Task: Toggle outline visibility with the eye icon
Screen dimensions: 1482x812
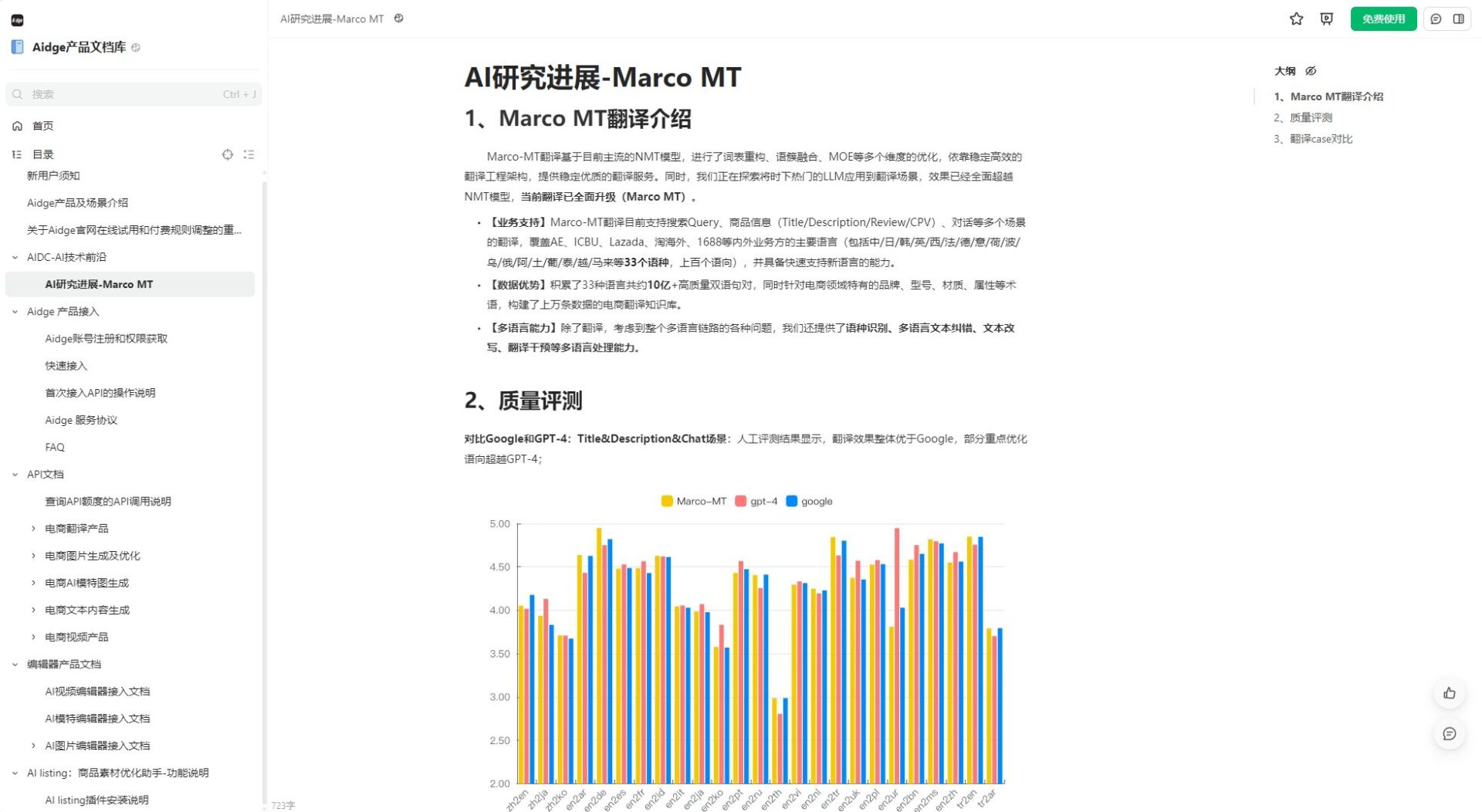Action: [1311, 70]
